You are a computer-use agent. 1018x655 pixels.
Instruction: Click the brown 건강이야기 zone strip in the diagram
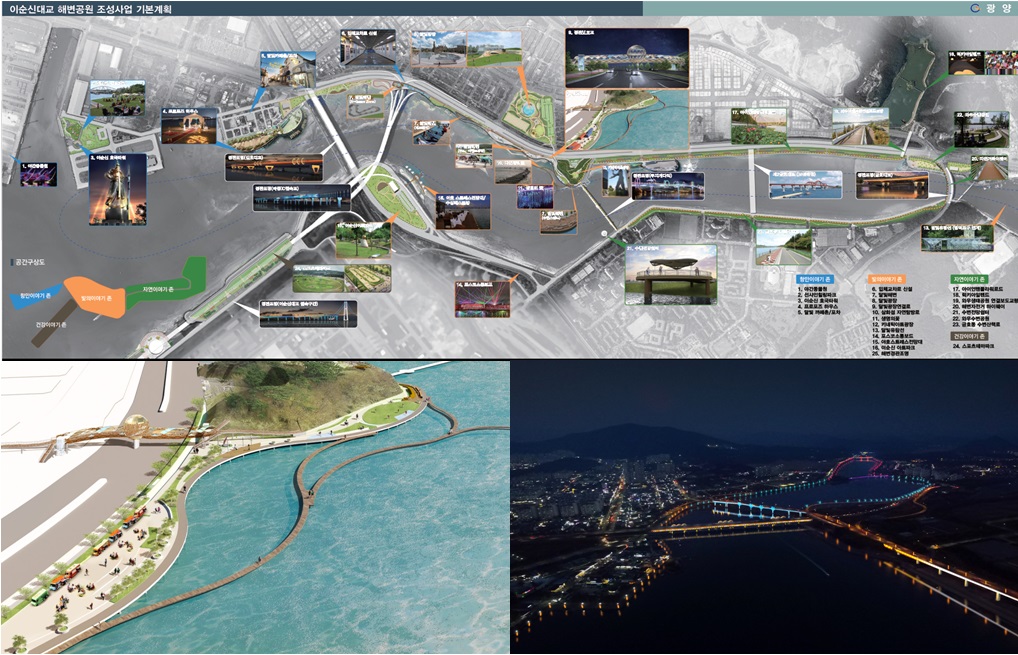(x=55, y=325)
